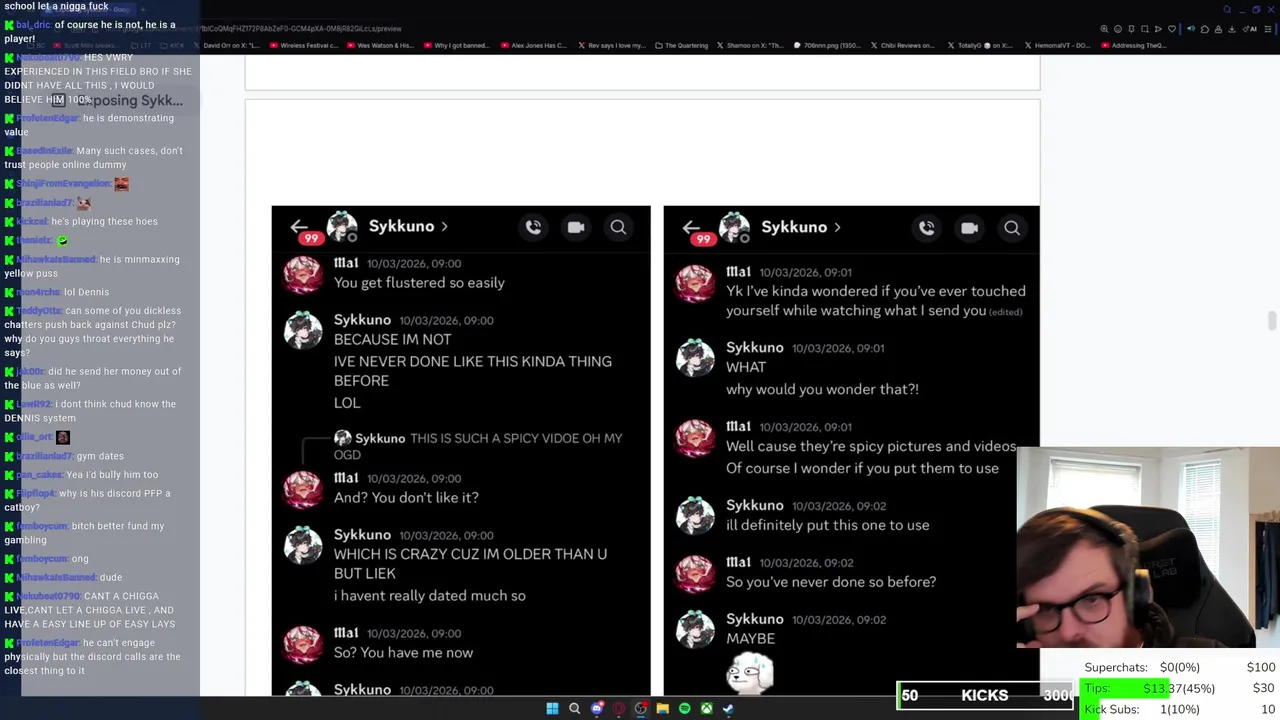Open 'Wireless Festival' bookmark
This screenshot has width=1280, height=720.
point(303,45)
